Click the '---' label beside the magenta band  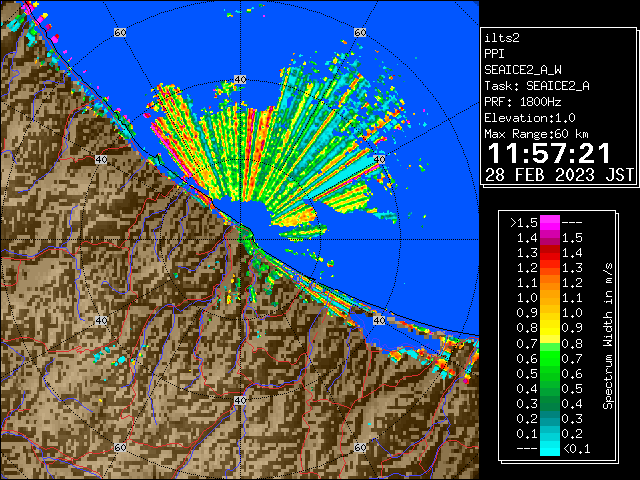[x=572, y=223]
